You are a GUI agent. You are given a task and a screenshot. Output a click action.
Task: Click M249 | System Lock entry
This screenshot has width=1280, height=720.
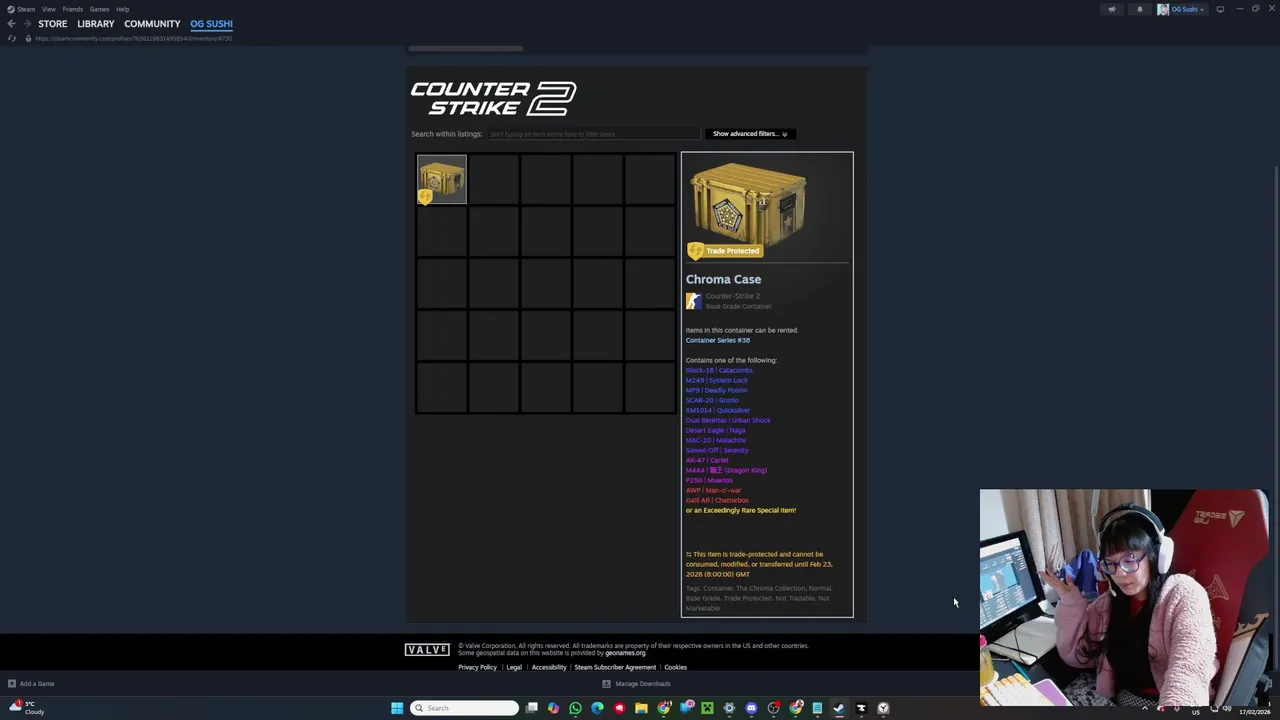pos(717,380)
